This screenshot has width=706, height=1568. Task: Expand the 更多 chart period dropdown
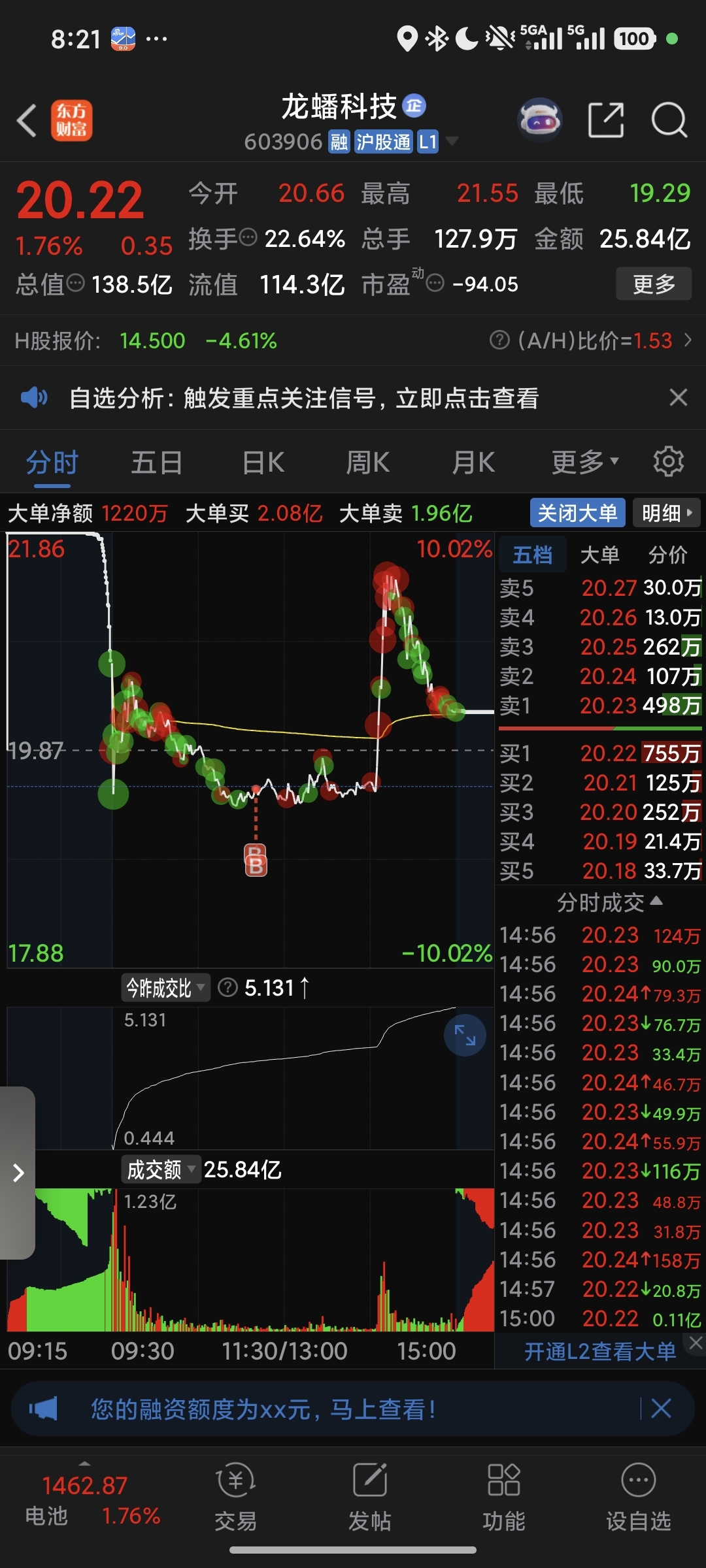[x=585, y=463]
